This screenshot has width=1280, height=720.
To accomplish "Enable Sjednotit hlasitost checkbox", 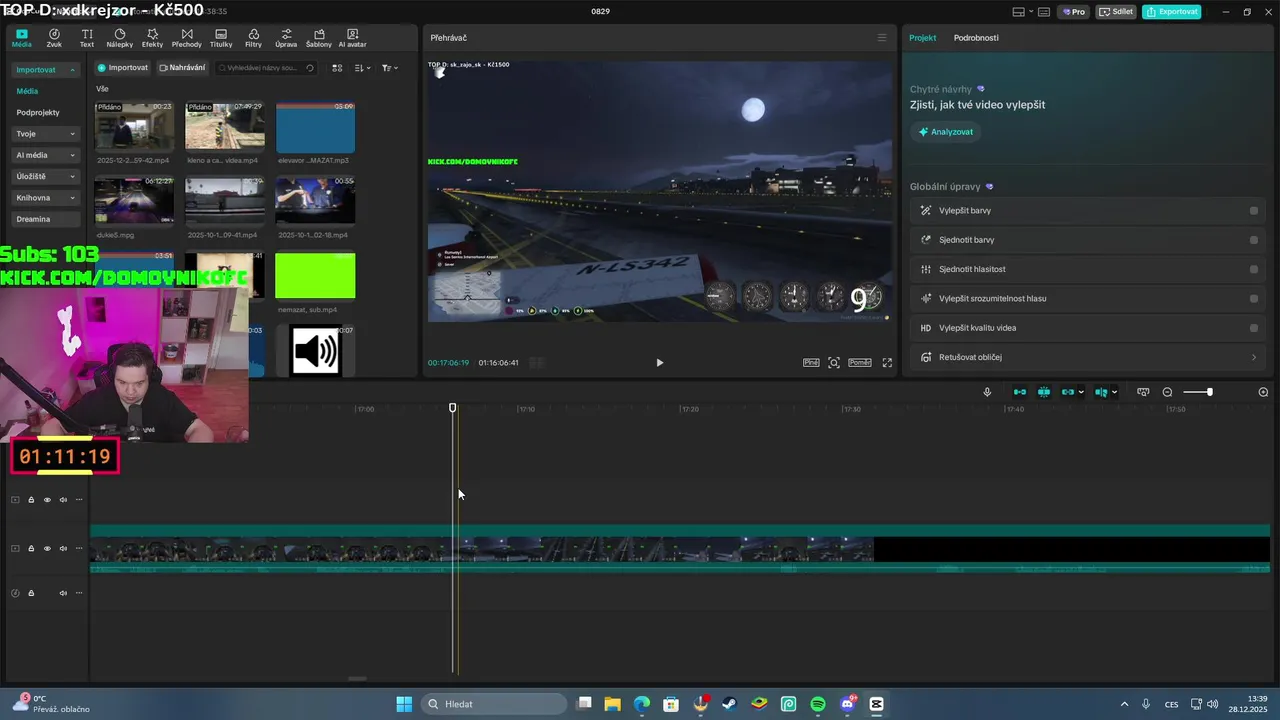I will click(1254, 269).
